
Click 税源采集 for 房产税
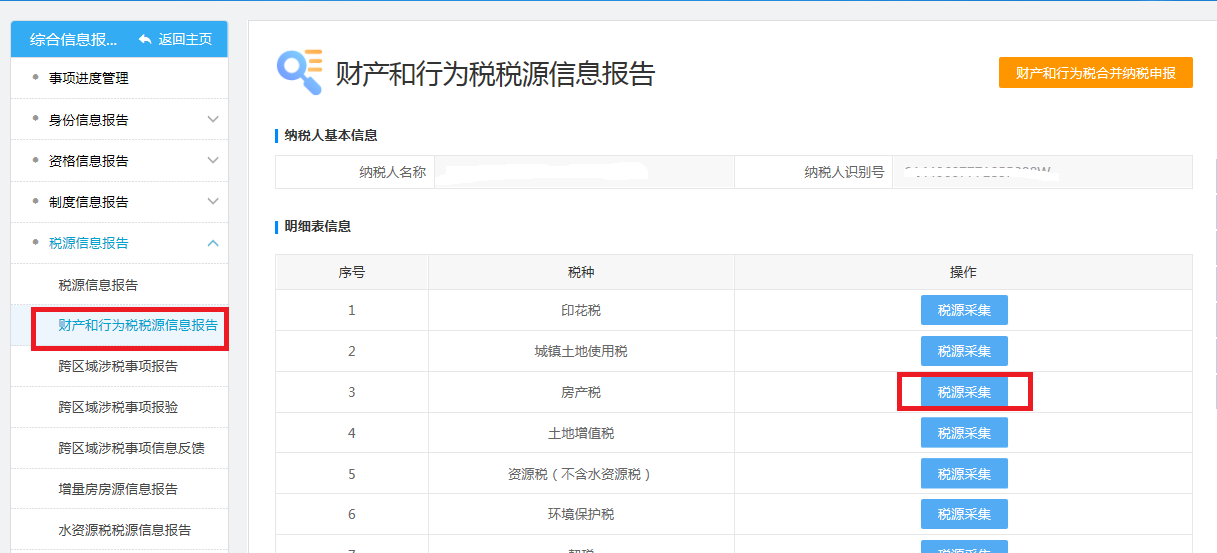click(964, 392)
